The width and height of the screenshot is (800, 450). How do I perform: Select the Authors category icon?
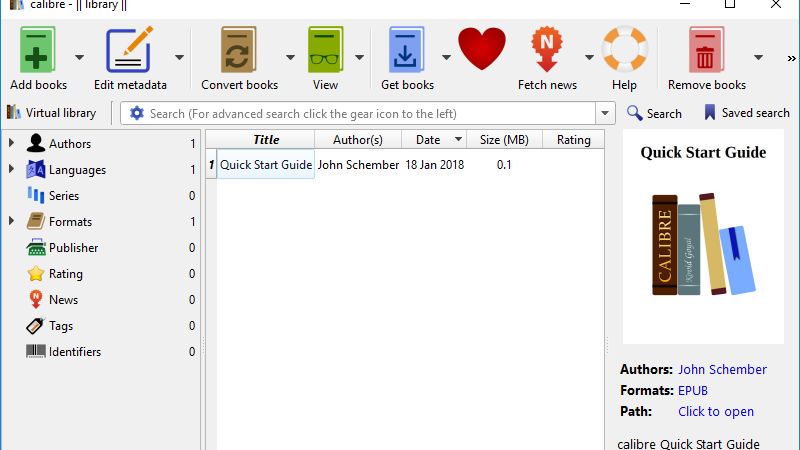coord(36,143)
